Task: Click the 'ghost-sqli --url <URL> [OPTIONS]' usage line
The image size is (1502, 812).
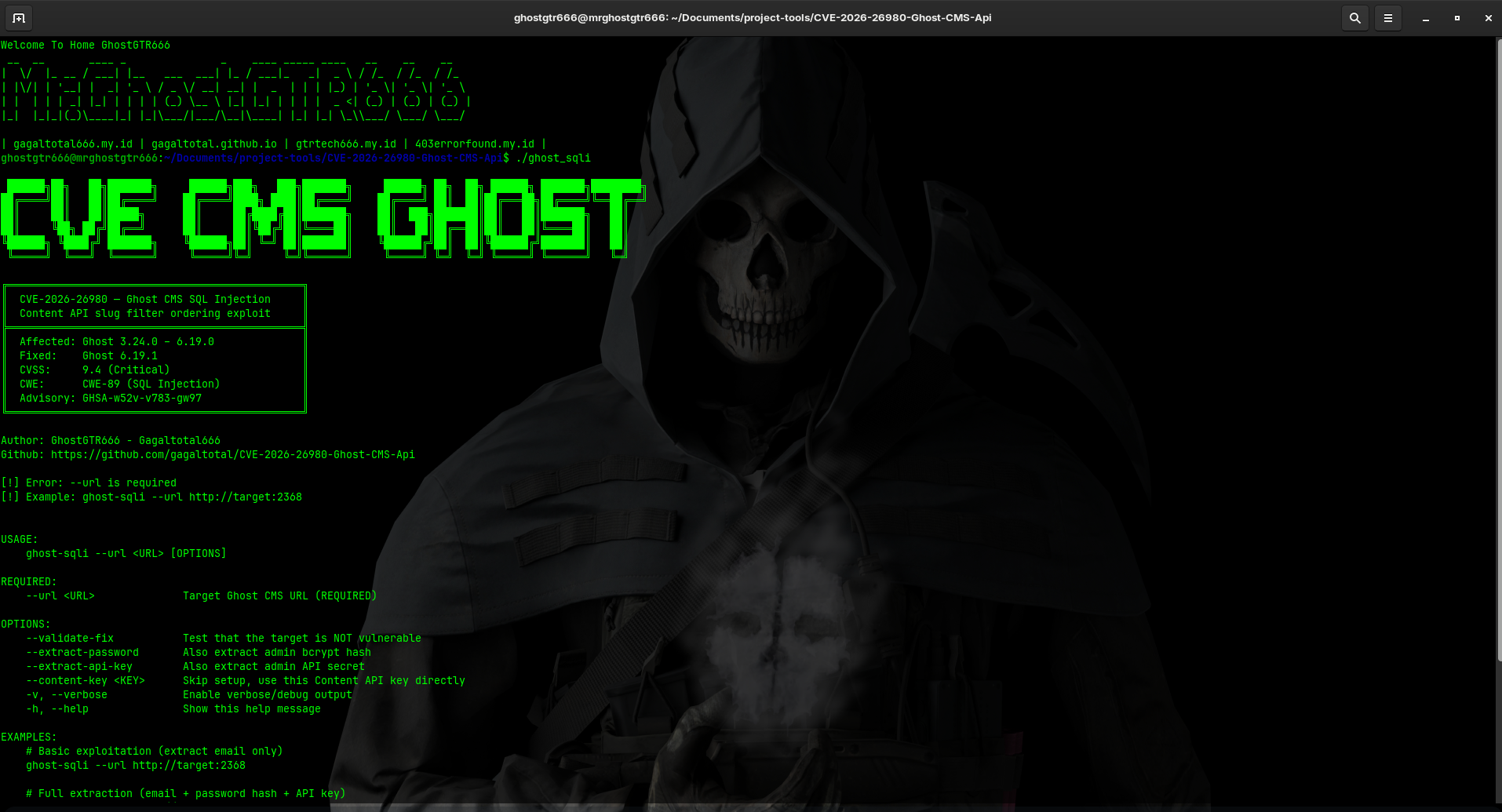Action: pos(126,554)
